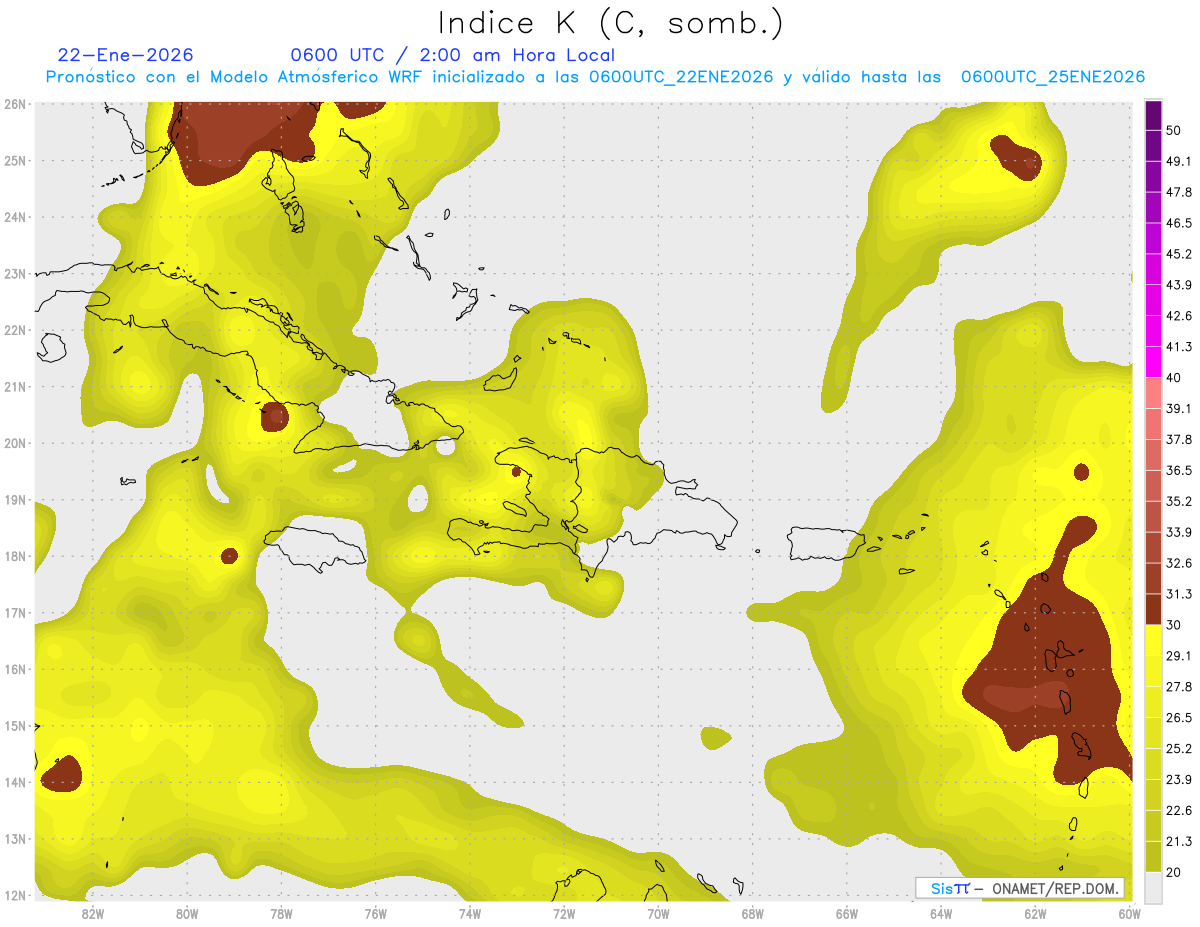The height and width of the screenshot is (927, 1200).
Task: Click the '29.1' color scale label
Action: (1178, 656)
